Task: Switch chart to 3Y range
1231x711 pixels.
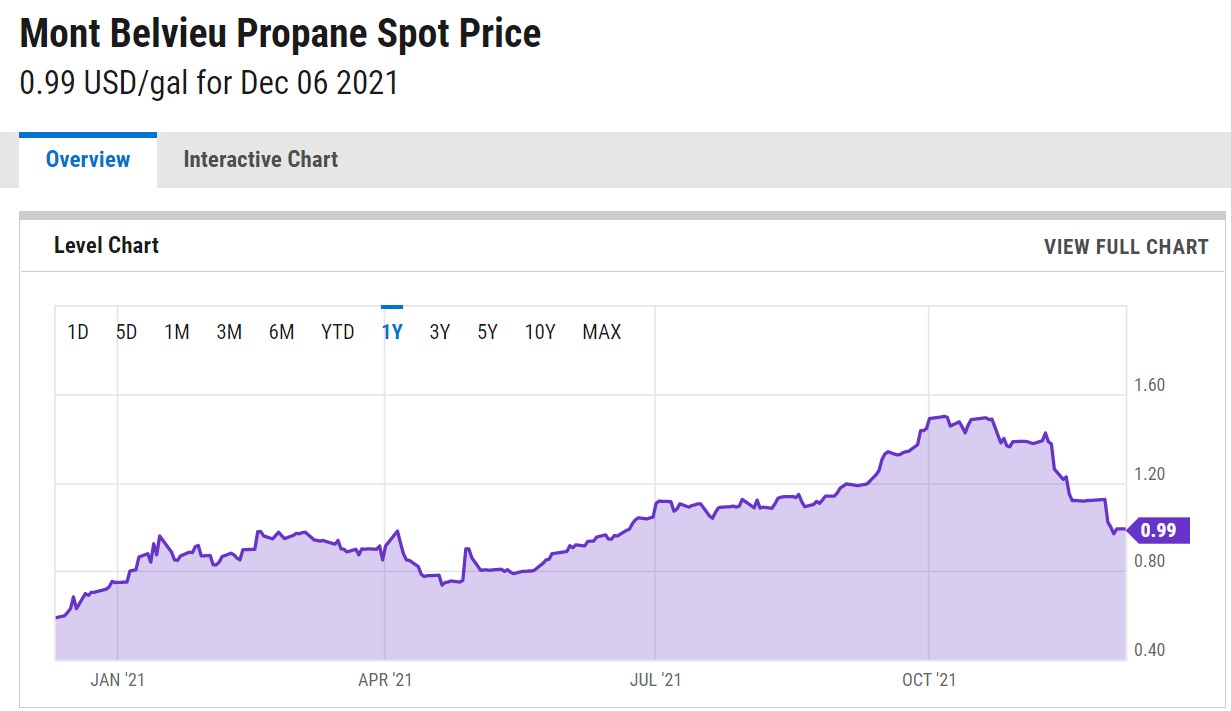Action: pos(440,332)
